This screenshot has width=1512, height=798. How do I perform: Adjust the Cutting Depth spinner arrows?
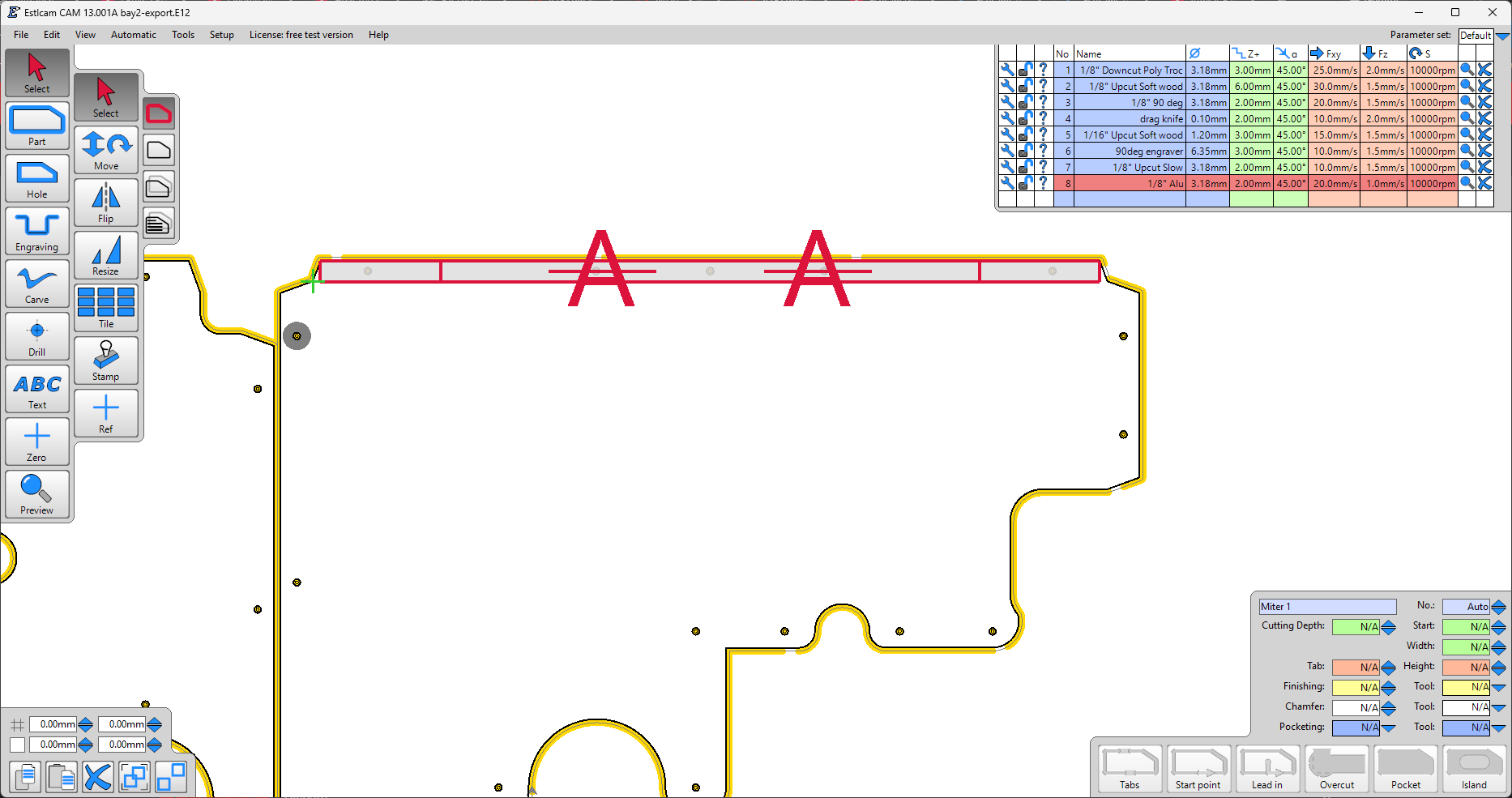[1389, 627]
